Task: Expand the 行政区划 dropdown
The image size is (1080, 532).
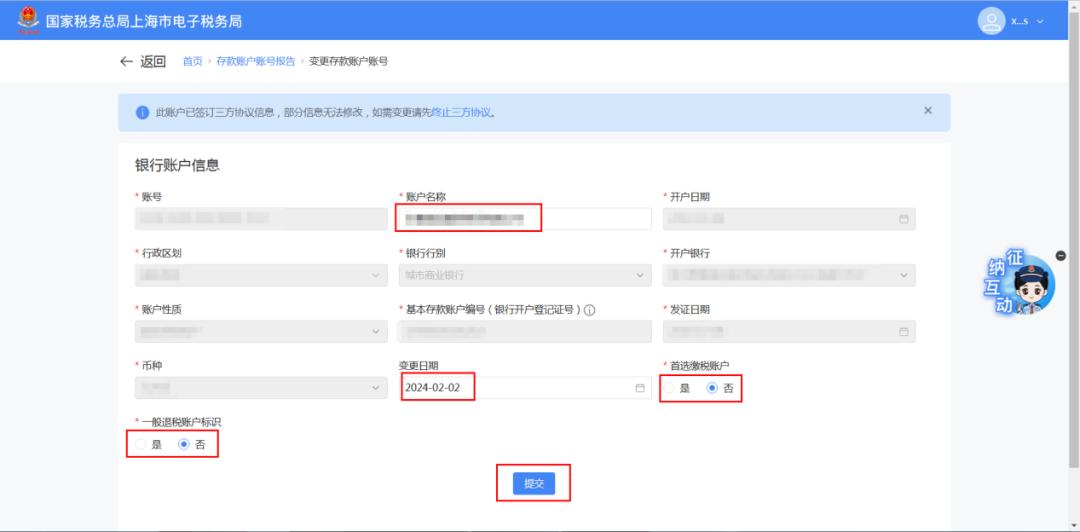Action: tap(260, 275)
